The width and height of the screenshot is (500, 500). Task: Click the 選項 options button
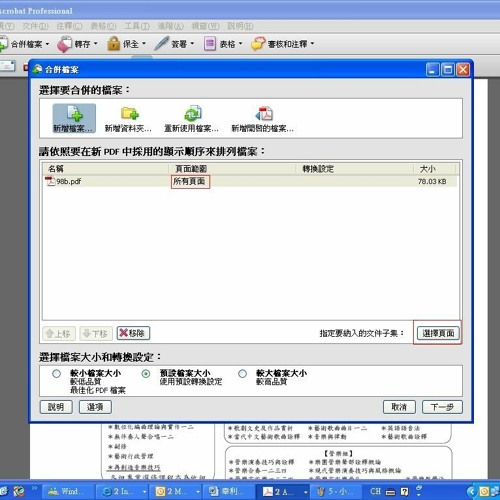pyautogui.click(x=95, y=407)
